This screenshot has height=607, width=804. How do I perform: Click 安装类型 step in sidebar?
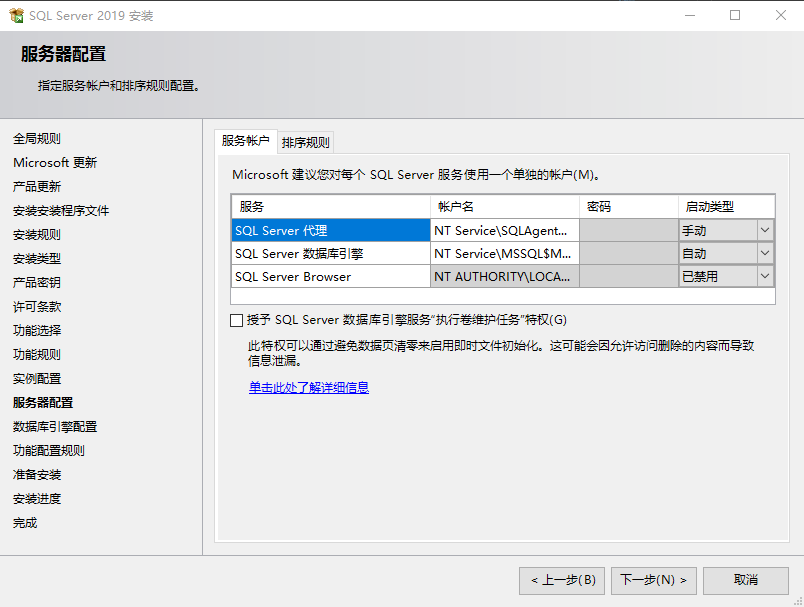(x=37, y=258)
